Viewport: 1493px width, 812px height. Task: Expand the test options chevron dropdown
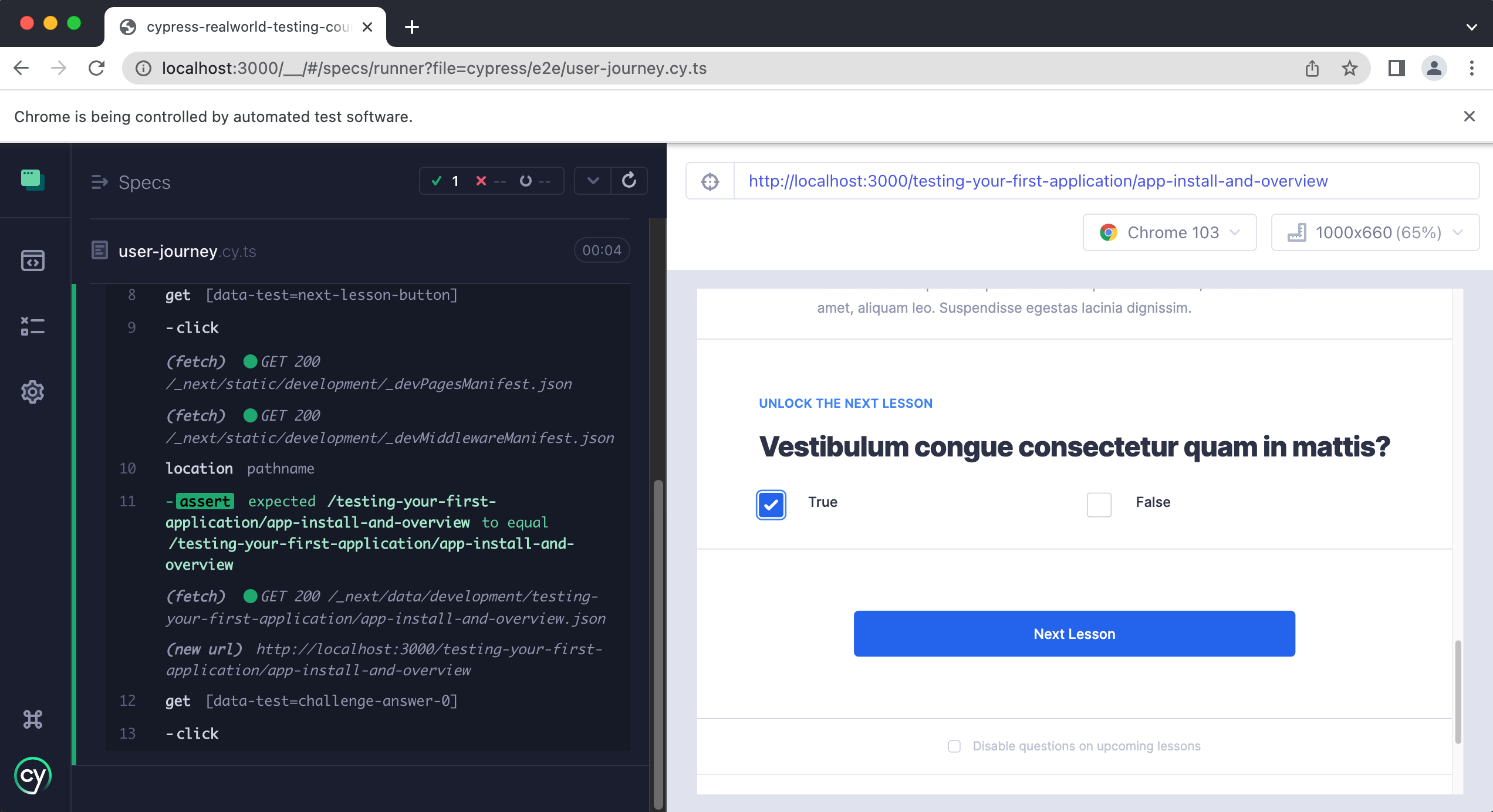pyautogui.click(x=593, y=181)
